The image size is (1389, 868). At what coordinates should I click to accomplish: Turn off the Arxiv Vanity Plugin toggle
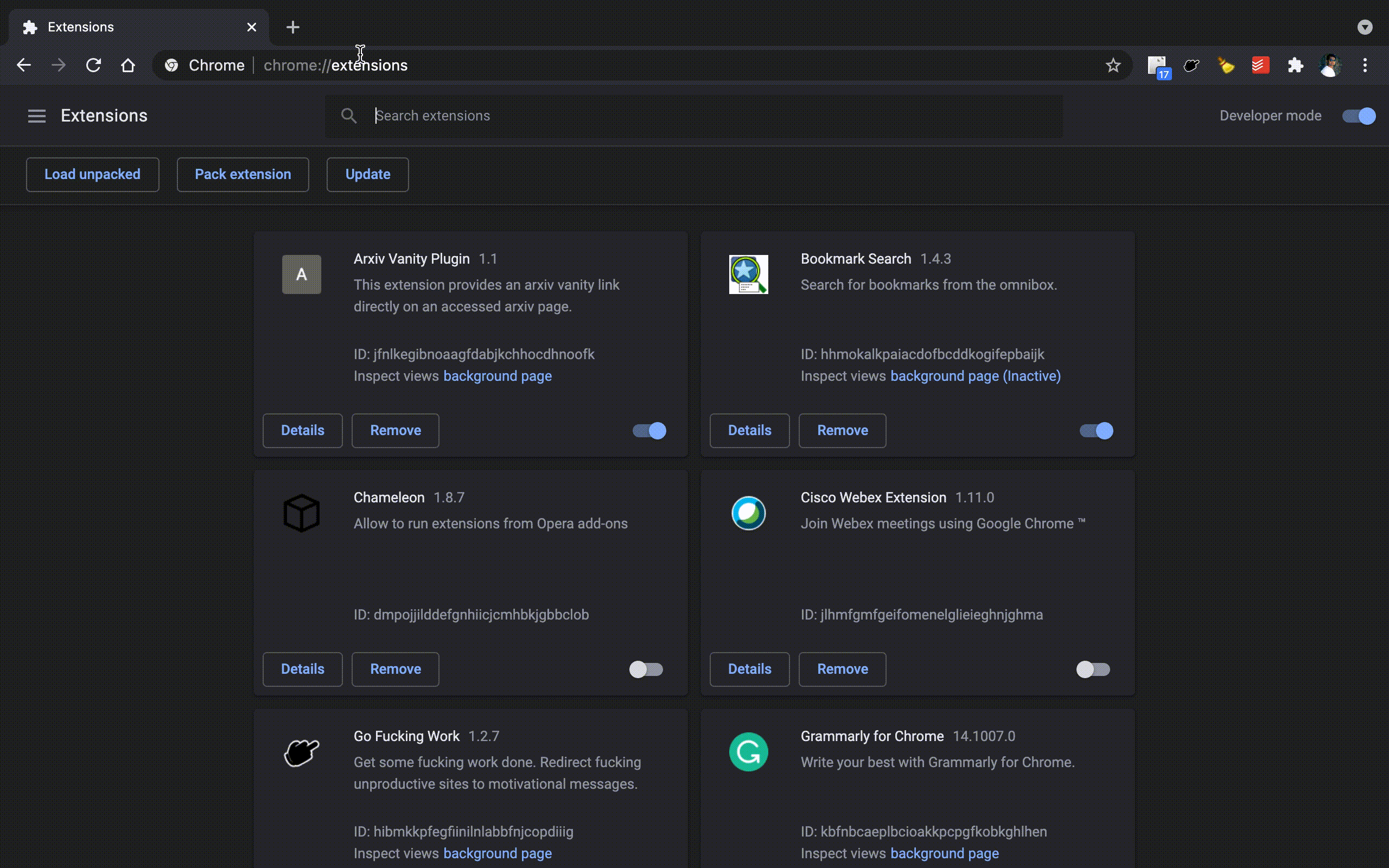tap(649, 431)
